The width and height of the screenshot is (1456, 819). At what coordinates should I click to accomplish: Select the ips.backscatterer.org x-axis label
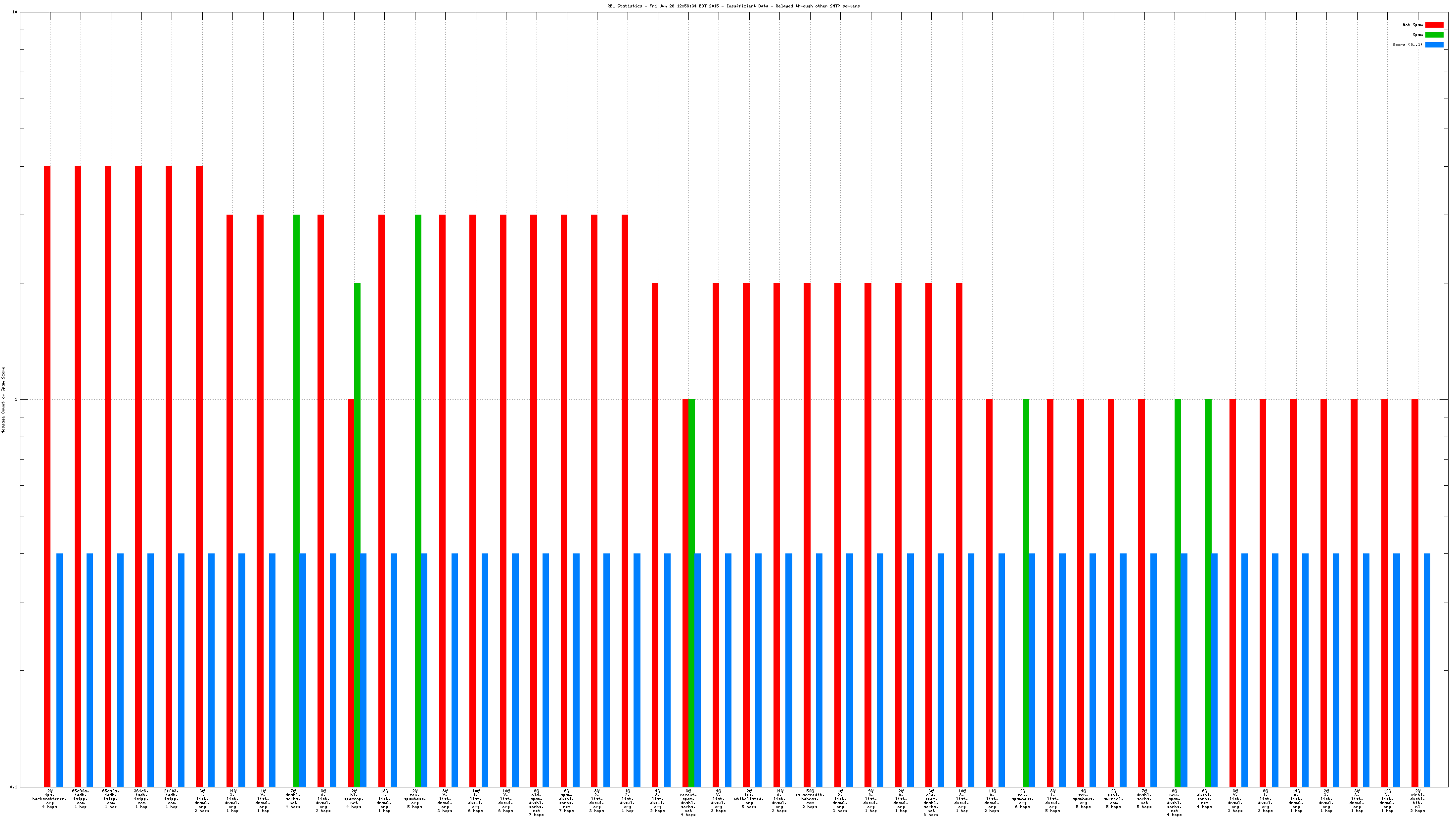50,799
